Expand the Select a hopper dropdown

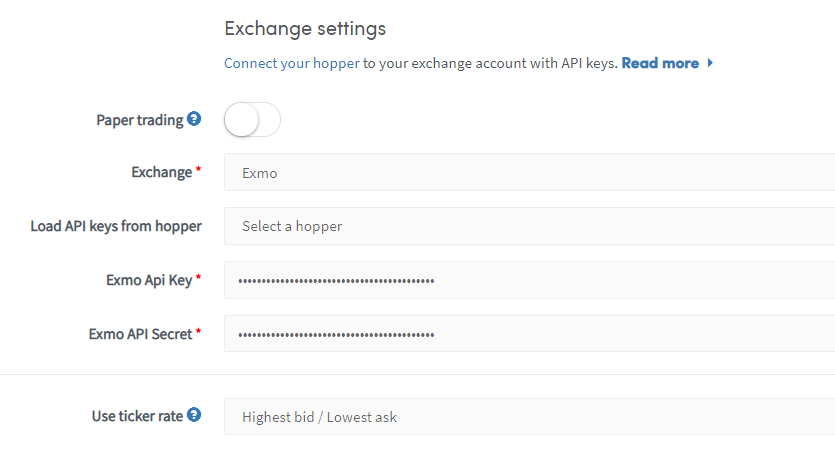pos(529,226)
